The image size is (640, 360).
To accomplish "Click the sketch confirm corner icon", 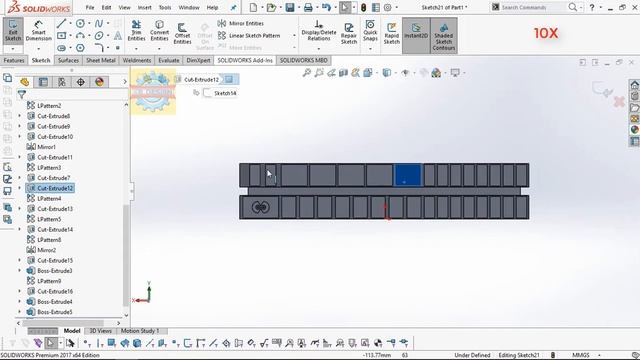I will (602, 89).
